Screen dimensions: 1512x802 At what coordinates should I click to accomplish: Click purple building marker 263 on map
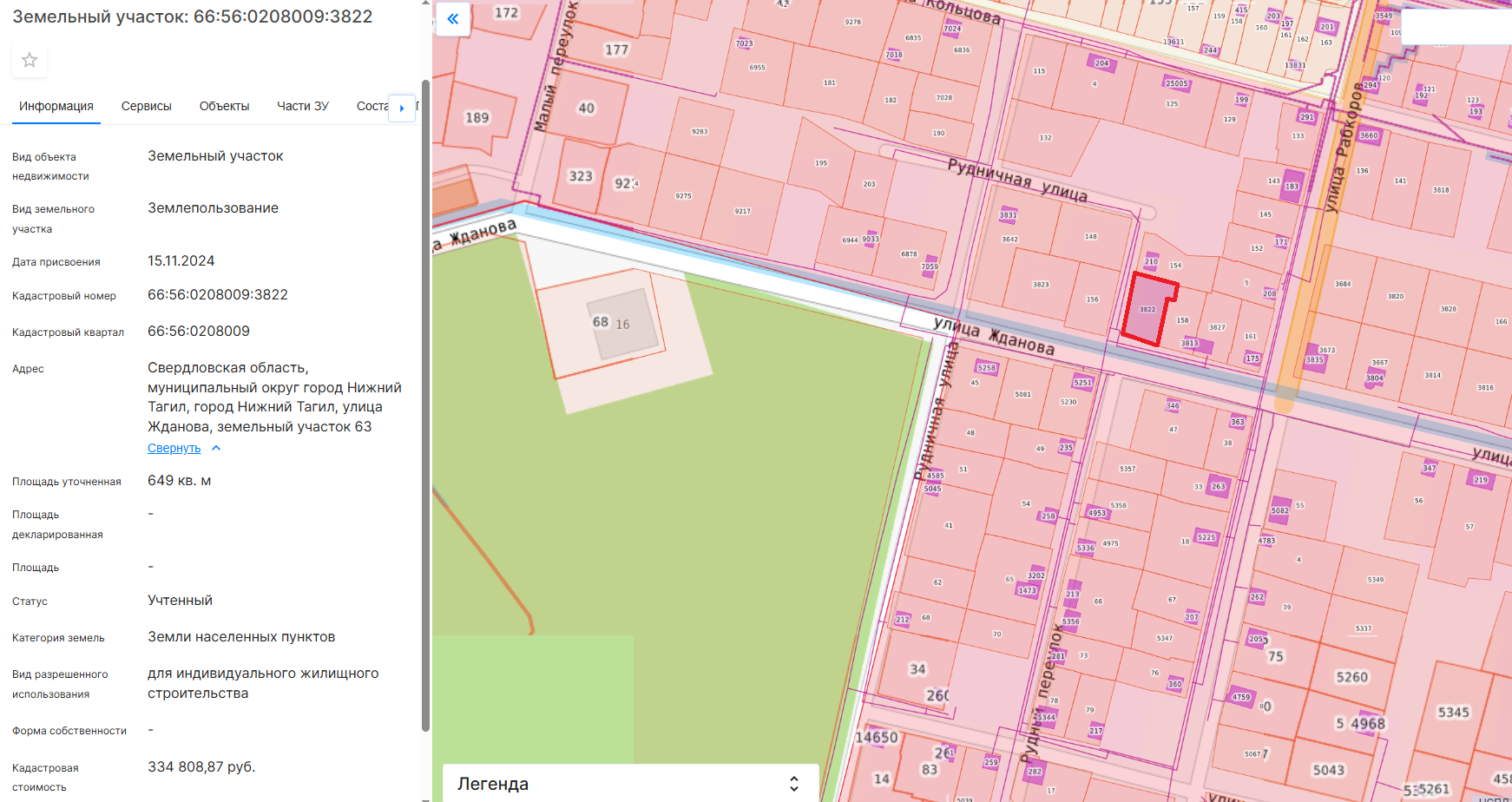point(1218,487)
